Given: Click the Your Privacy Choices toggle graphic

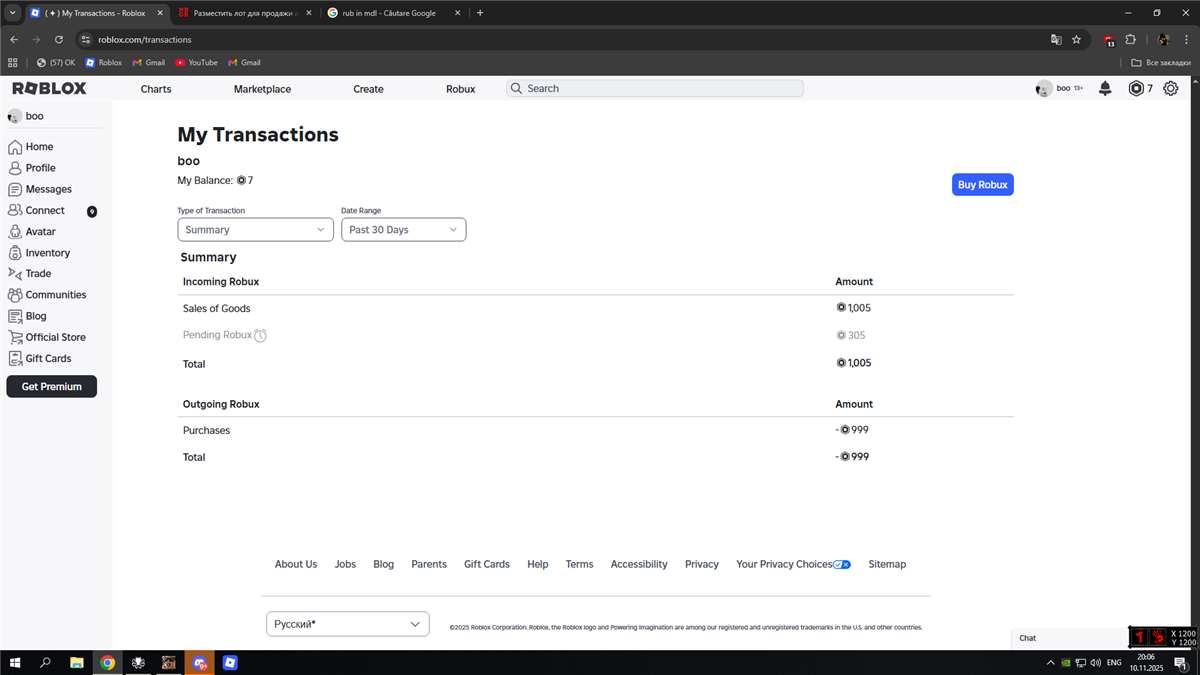Looking at the screenshot, I should 843,564.
